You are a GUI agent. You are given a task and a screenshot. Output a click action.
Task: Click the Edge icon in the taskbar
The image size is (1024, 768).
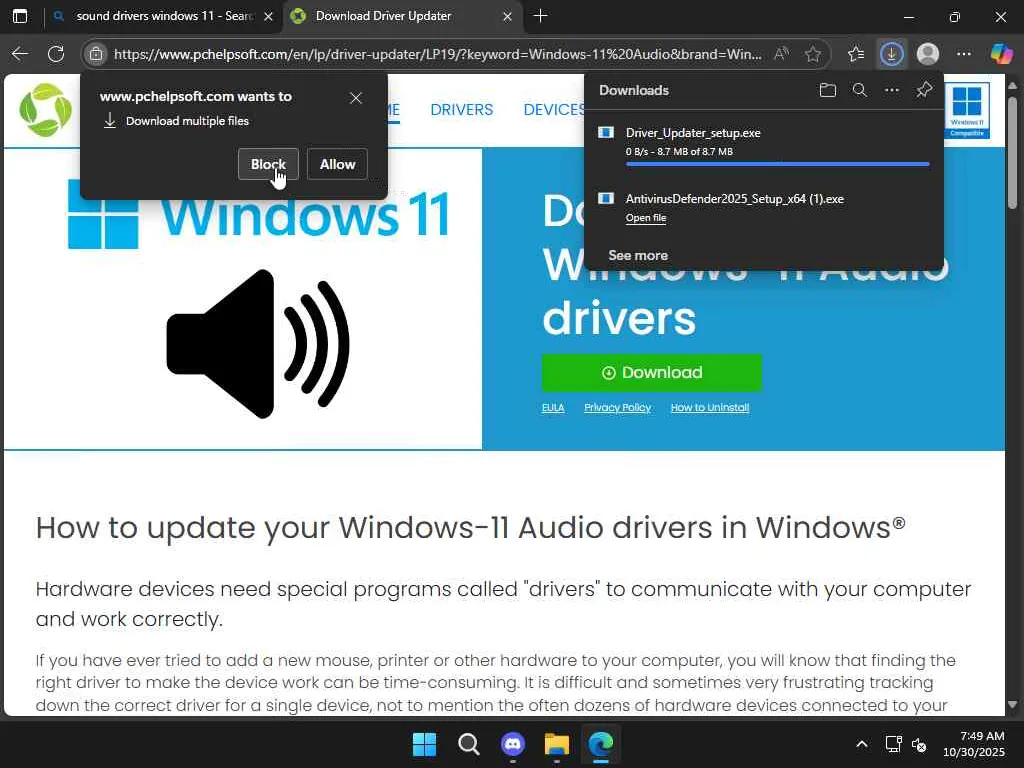pos(601,744)
